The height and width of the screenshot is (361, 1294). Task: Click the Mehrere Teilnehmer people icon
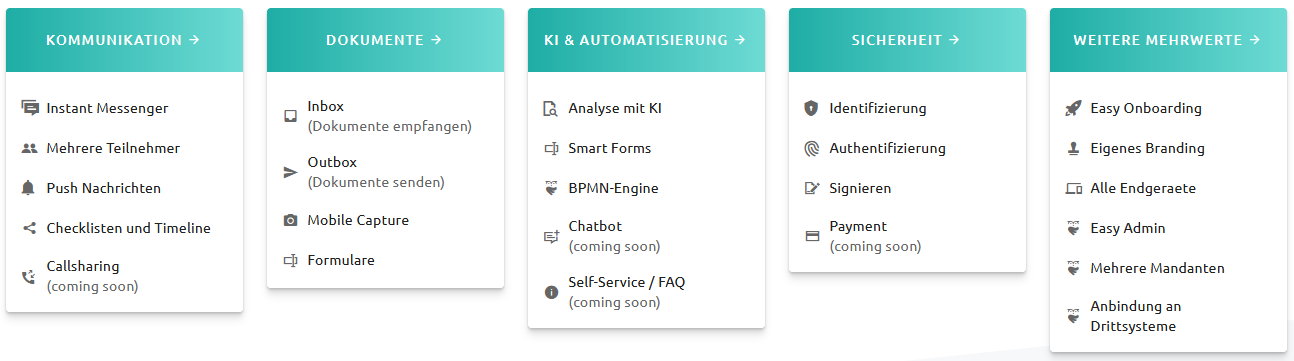point(30,148)
